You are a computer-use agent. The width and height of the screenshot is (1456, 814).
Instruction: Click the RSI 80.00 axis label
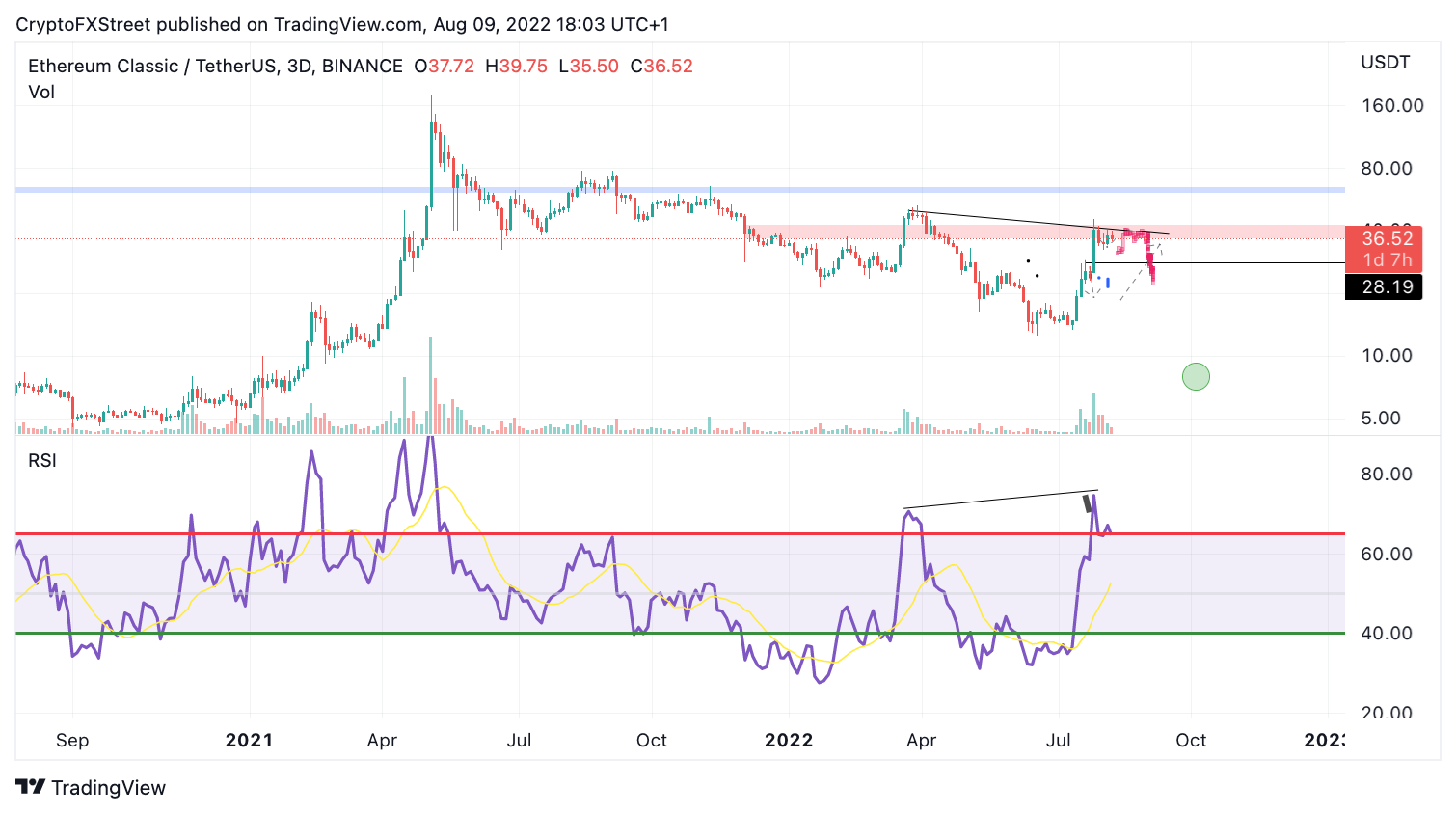click(x=1387, y=475)
